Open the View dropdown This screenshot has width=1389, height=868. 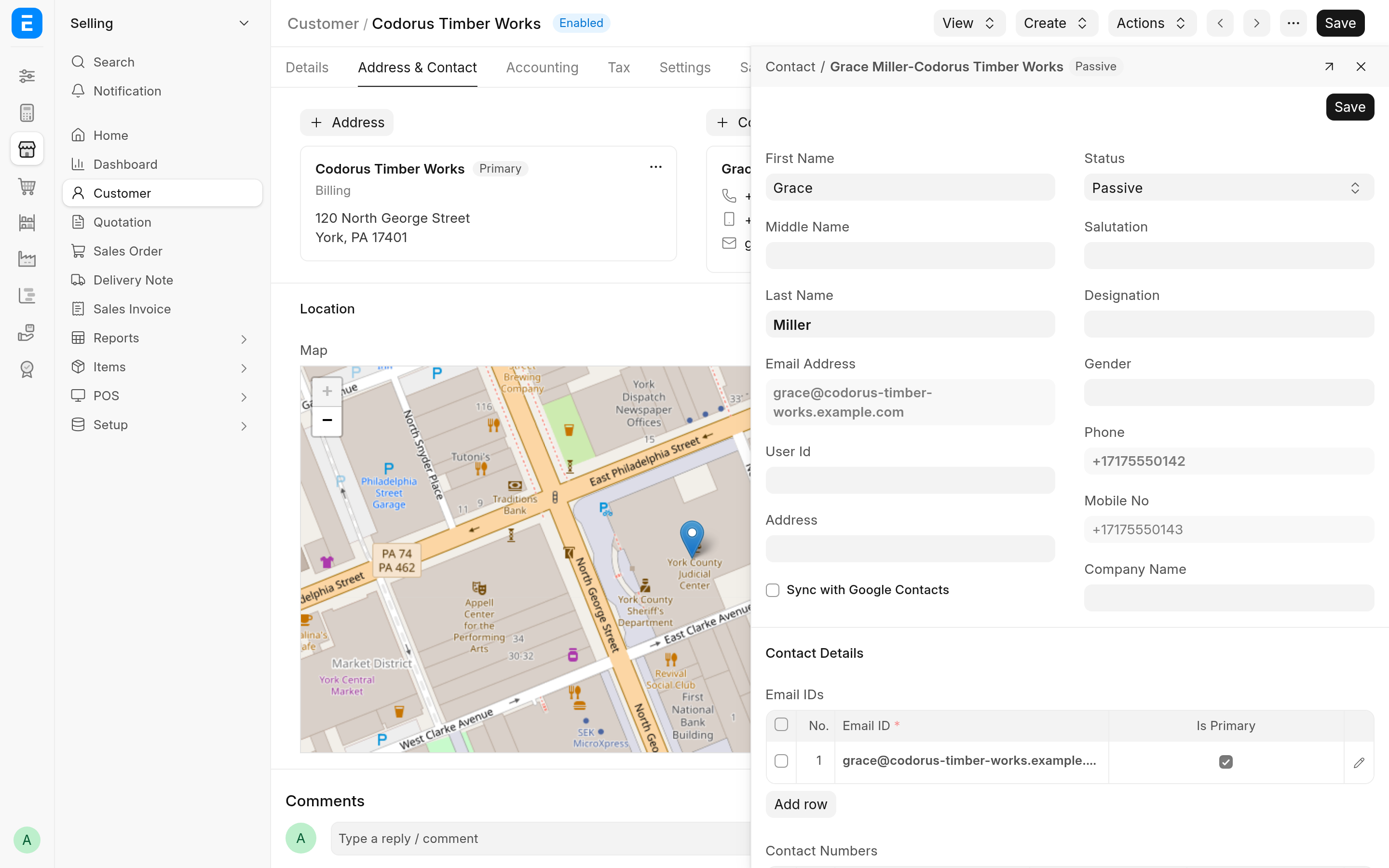tap(969, 23)
